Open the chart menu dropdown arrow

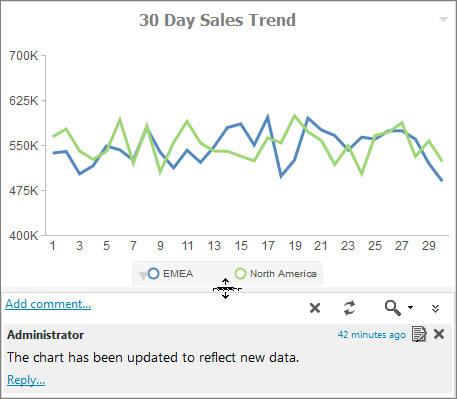click(443, 19)
